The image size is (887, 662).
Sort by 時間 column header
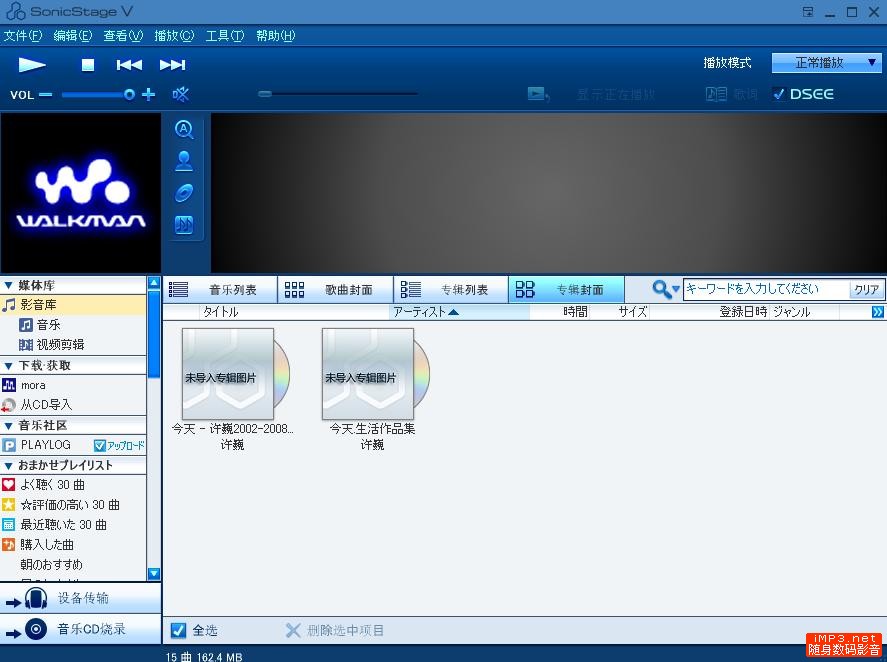575,312
